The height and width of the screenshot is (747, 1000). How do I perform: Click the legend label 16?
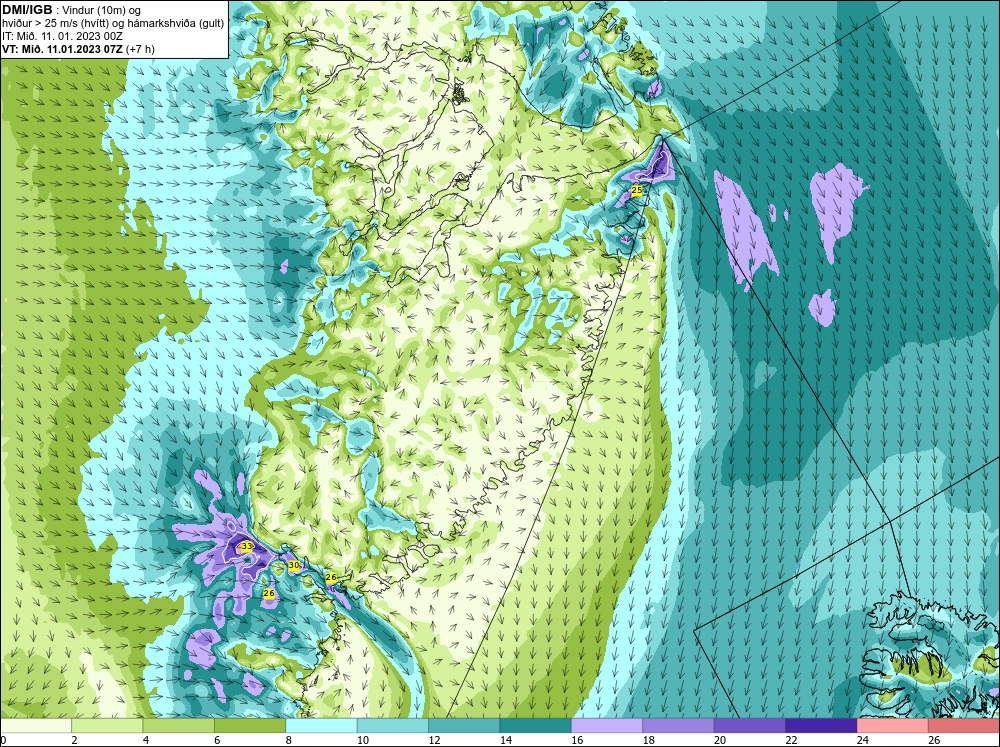[x=577, y=740]
